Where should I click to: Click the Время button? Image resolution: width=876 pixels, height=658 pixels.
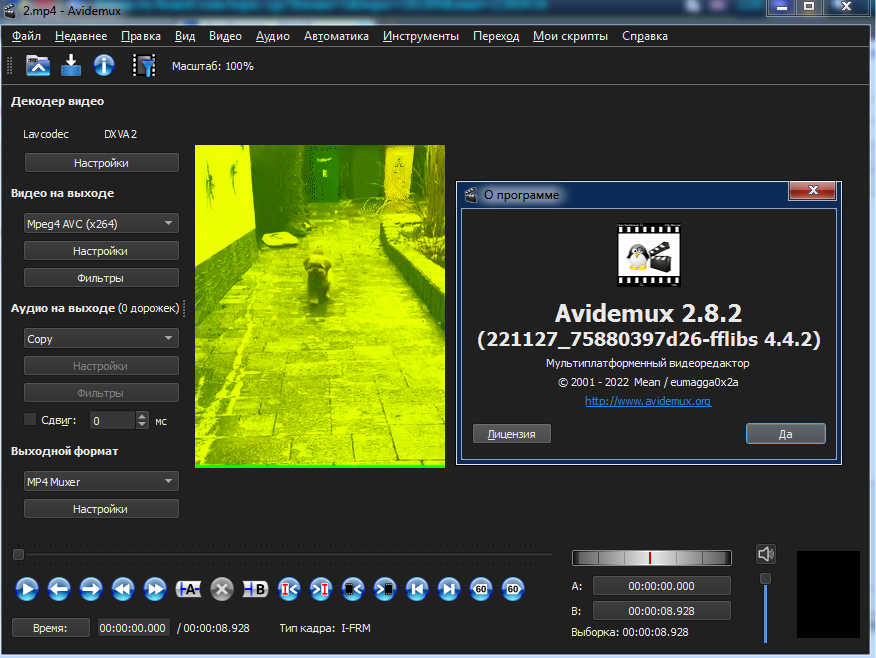[x=50, y=628]
